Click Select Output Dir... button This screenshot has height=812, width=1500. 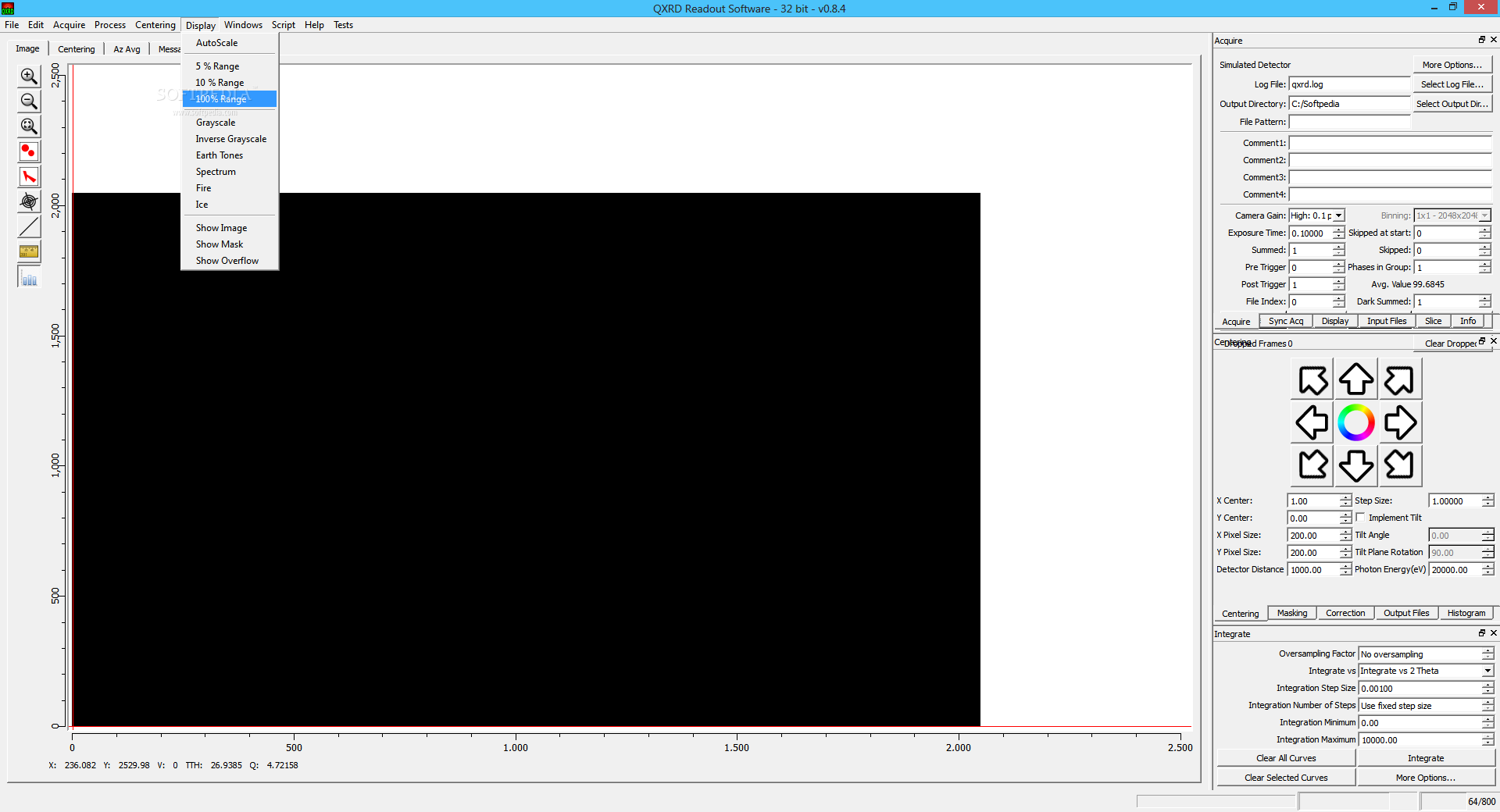[x=1452, y=104]
